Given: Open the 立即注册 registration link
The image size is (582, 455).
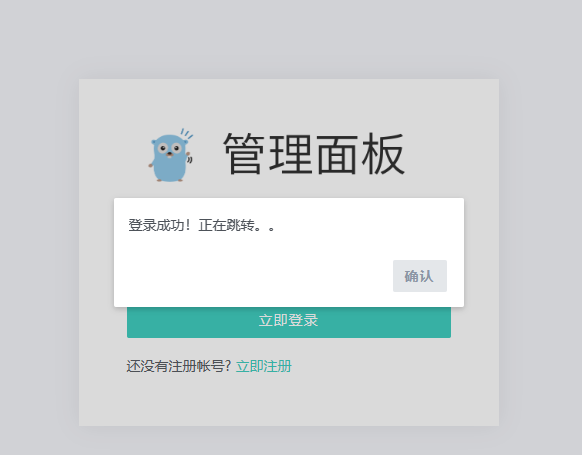Looking at the screenshot, I should point(264,366).
